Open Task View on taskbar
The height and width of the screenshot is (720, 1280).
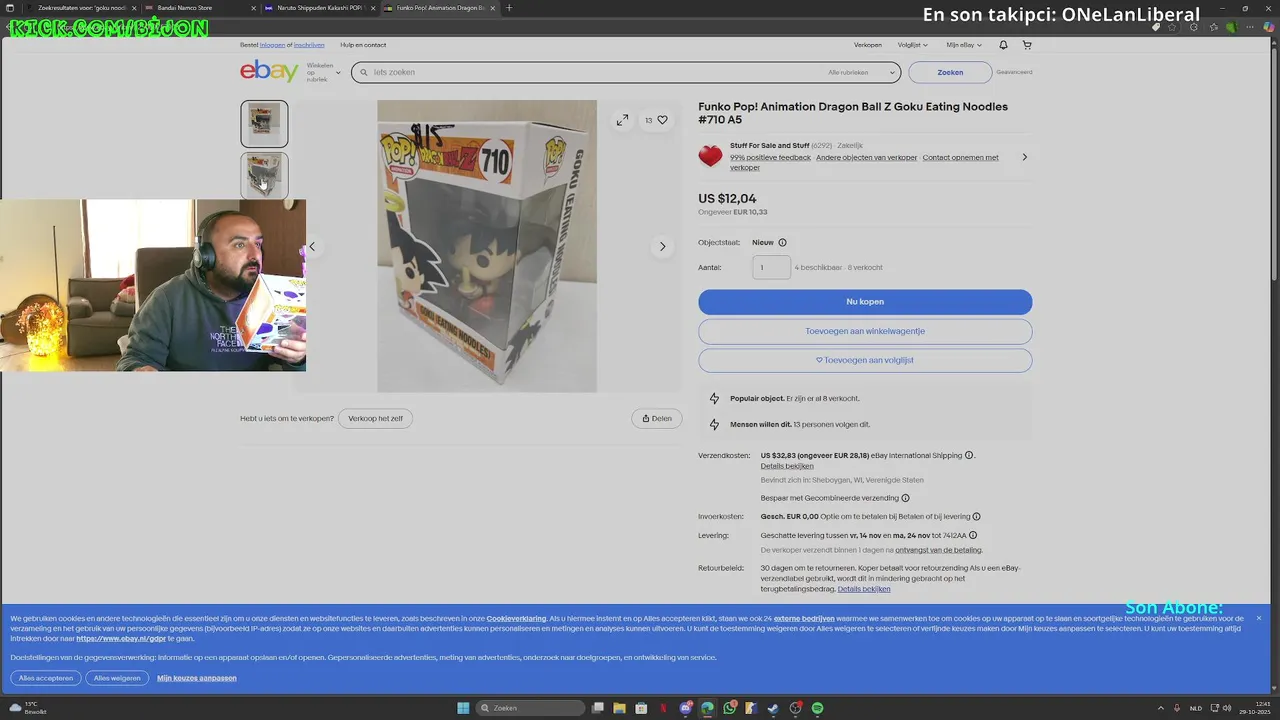point(597,708)
